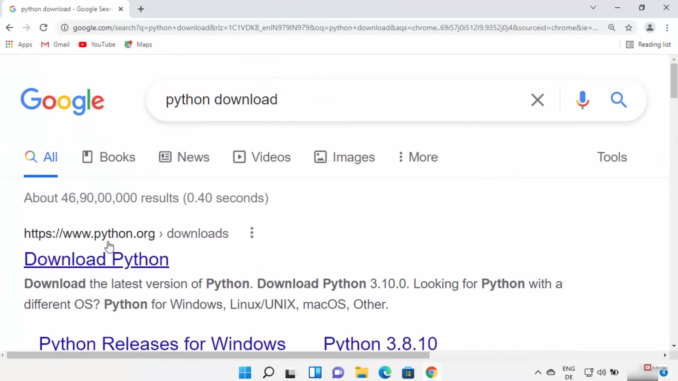Reload the Google search page

click(x=43, y=28)
